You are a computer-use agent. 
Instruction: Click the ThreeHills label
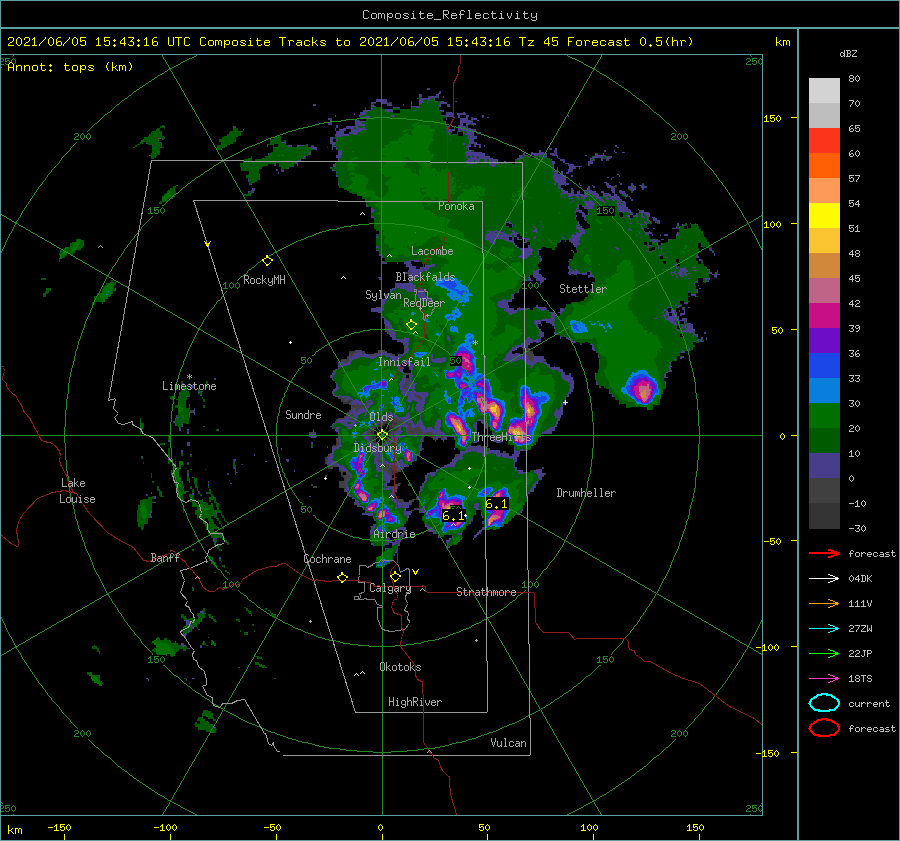pyautogui.click(x=502, y=437)
